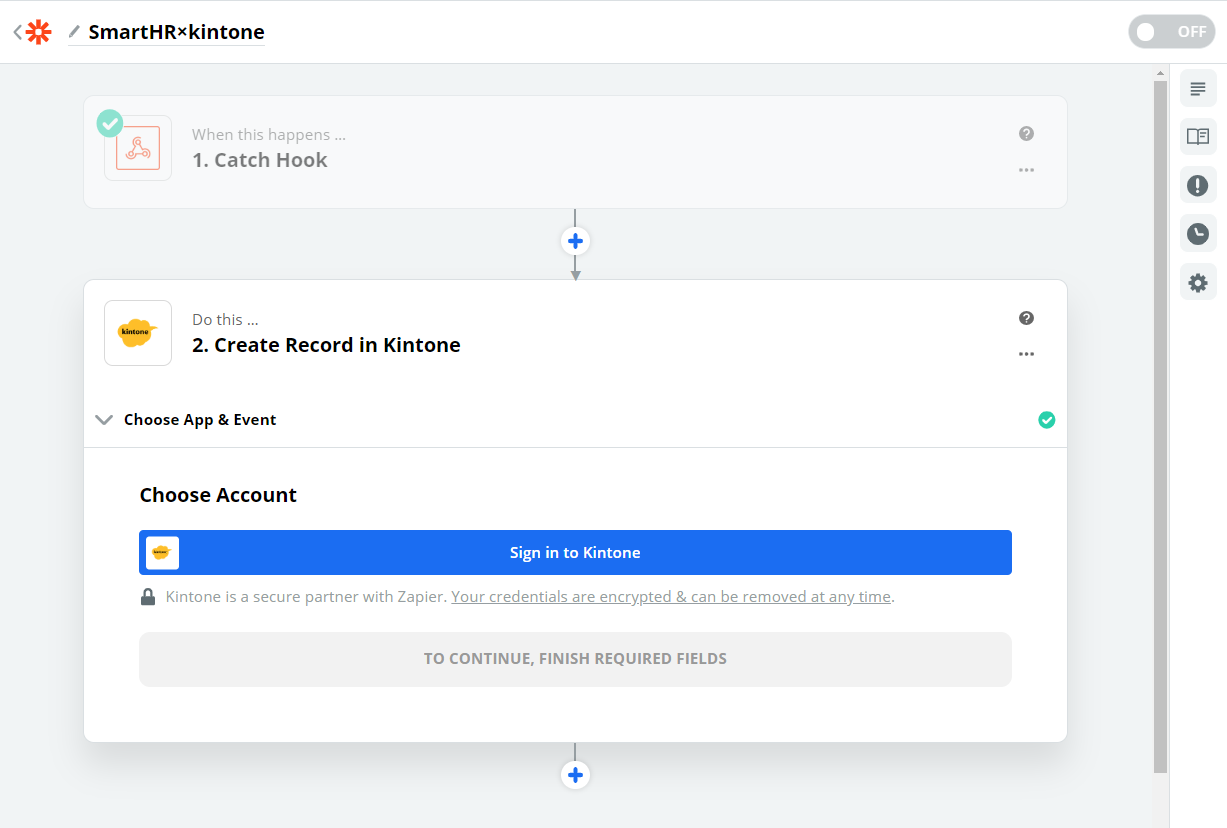Open the Zap issues exclamation icon
The height and width of the screenshot is (828, 1227).
[x=1198, y=185]
